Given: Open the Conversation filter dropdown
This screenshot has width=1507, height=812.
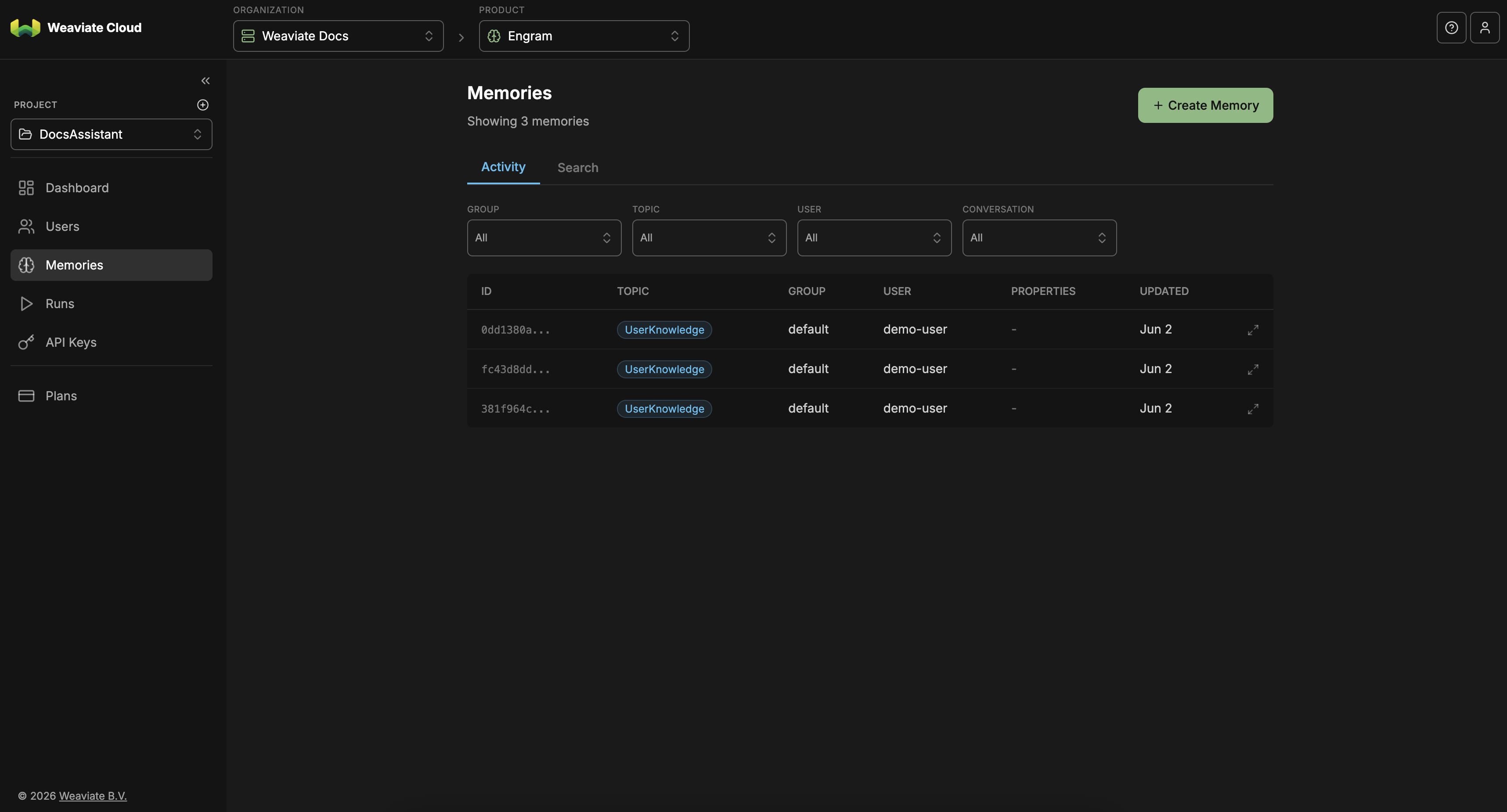Looking at the screenshot, I should point(1039,237).
